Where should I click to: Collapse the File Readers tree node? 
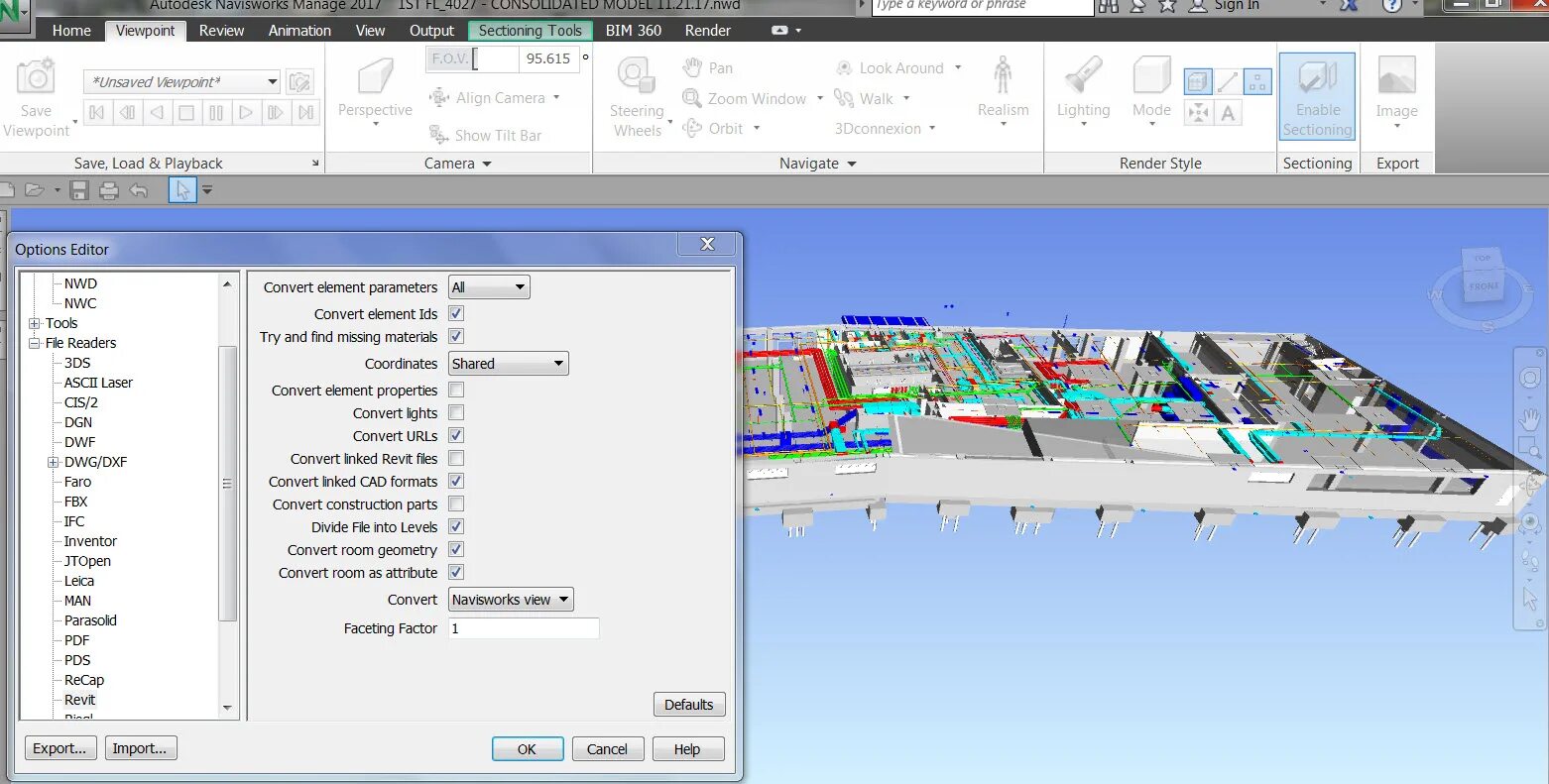35,343
